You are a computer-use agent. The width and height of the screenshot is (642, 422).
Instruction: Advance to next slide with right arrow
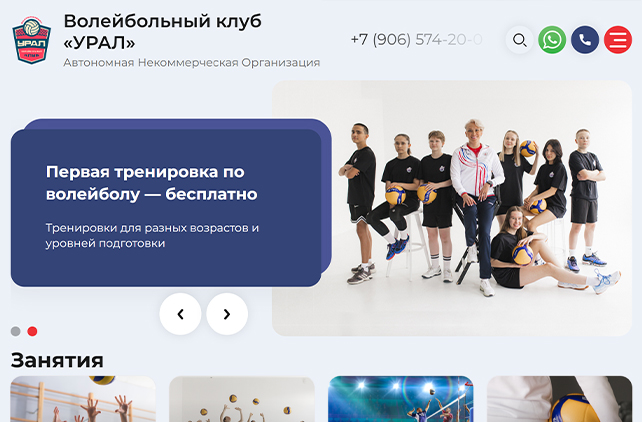(x=227, y=314)
